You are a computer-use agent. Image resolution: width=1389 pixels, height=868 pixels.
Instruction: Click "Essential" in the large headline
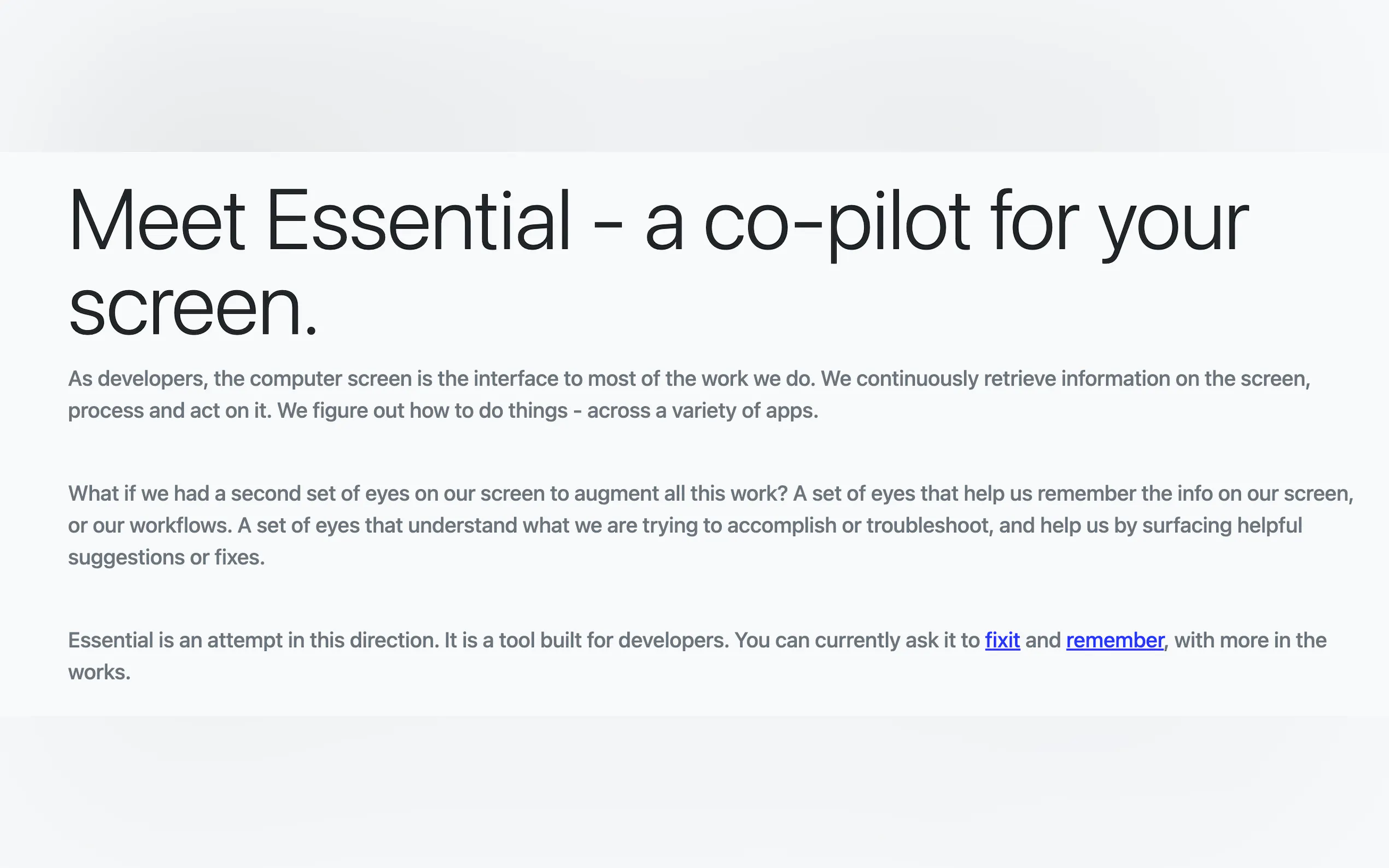click(x=418, y=221)
